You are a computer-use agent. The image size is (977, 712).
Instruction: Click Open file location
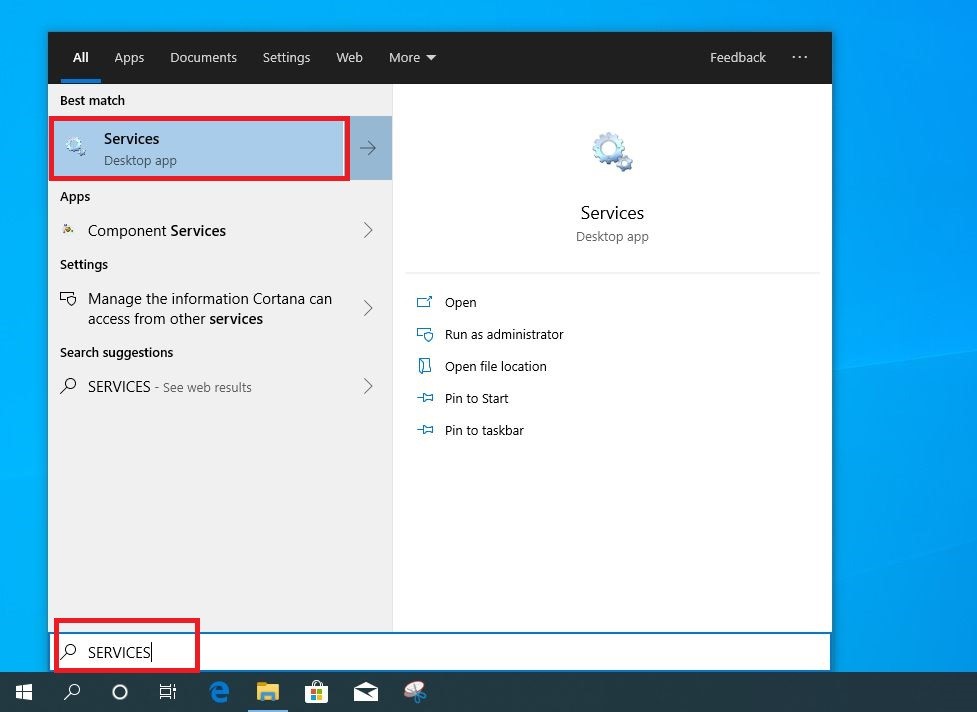495,366
